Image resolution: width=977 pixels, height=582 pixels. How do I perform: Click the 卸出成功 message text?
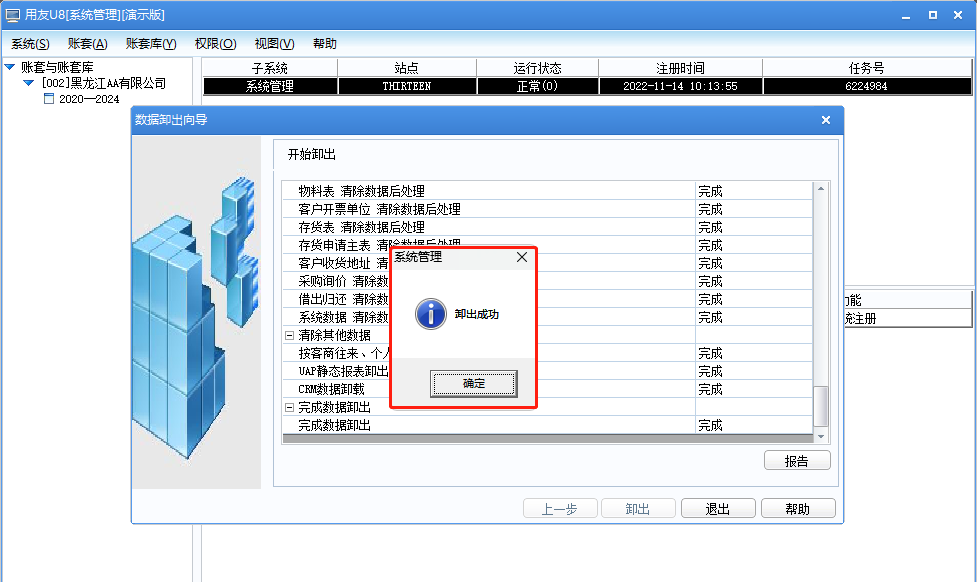tap(477, 314)
